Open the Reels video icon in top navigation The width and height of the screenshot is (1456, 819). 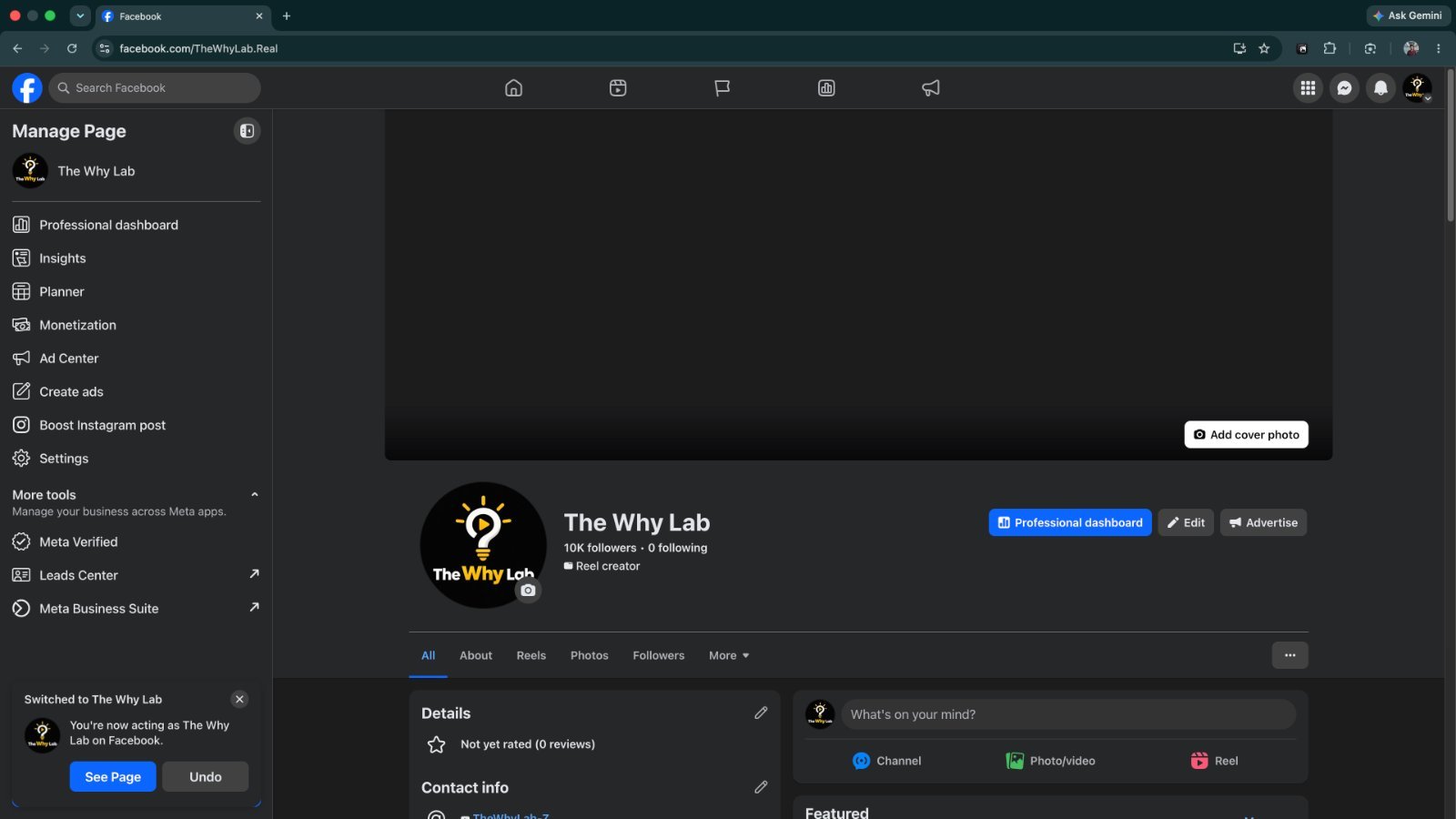pos(618,88)
